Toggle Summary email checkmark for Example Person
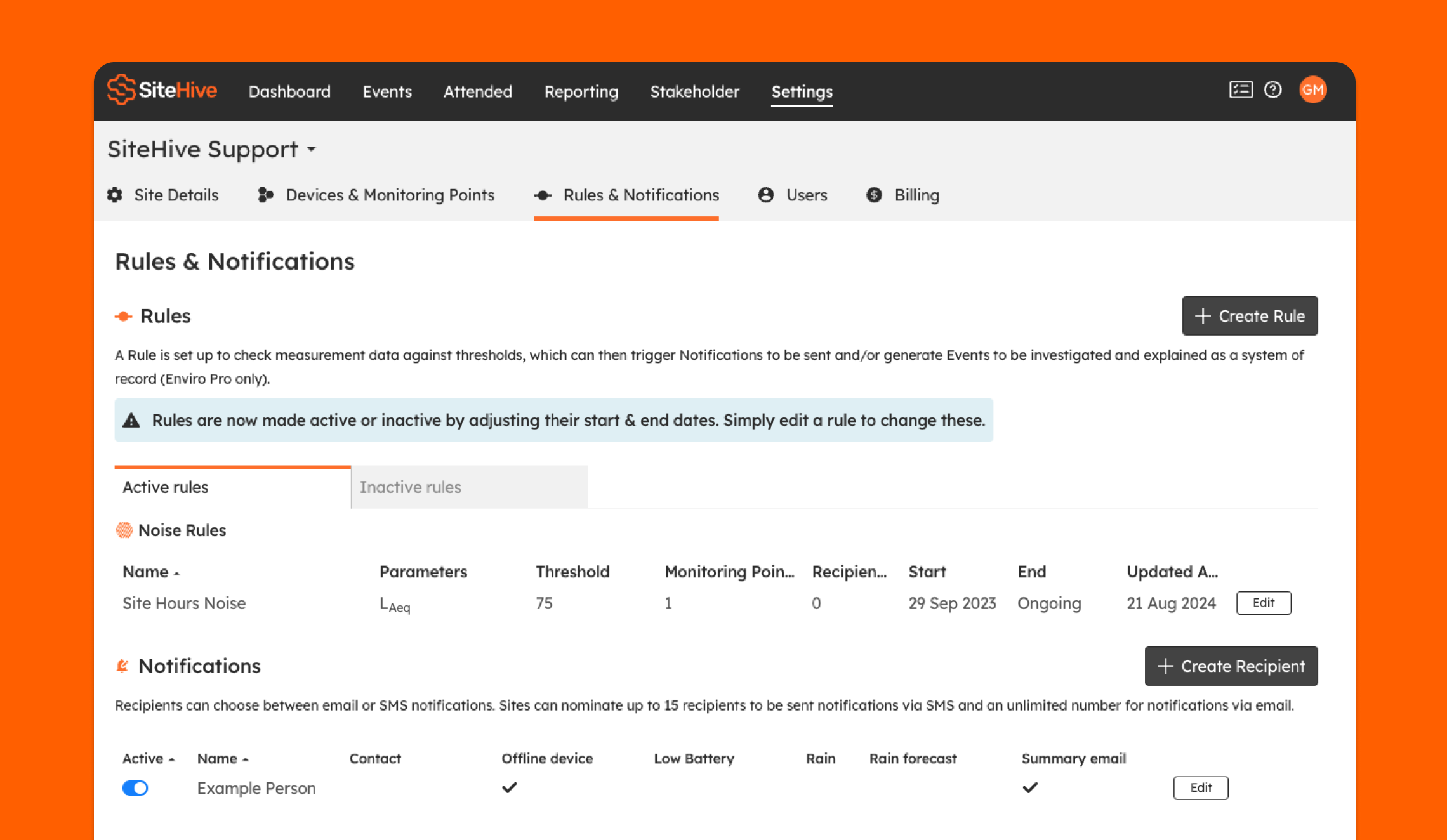Screen dimensions: 1447x840 click(1030, 788)
